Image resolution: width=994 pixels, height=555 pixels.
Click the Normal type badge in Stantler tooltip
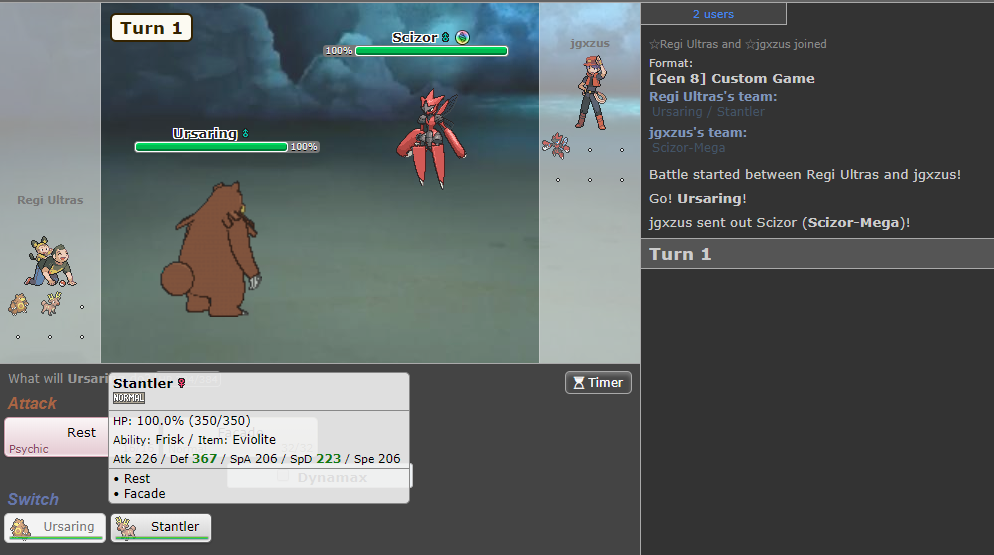pyautogui.click(x=129, y=398)
